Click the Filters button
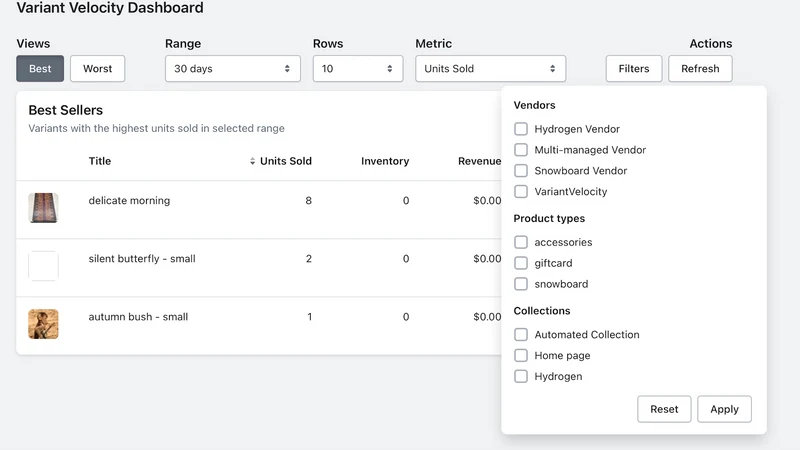Image resolution: width=800 pixels, height=450 pixels. [x=634, y=68]
